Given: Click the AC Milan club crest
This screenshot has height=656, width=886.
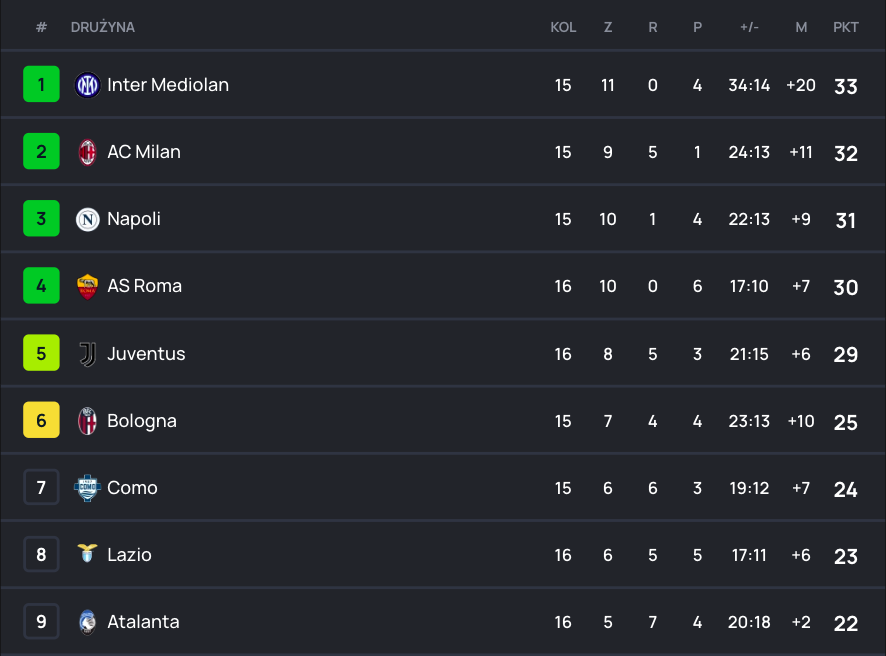Looking at the screenshot, I should 87,152.
